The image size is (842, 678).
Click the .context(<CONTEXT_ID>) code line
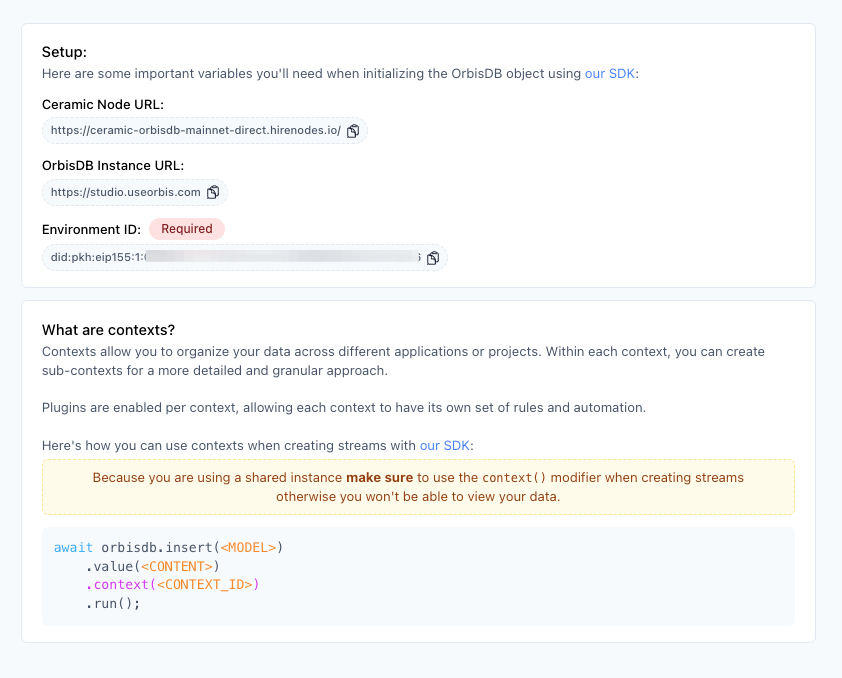pos(172,585)
